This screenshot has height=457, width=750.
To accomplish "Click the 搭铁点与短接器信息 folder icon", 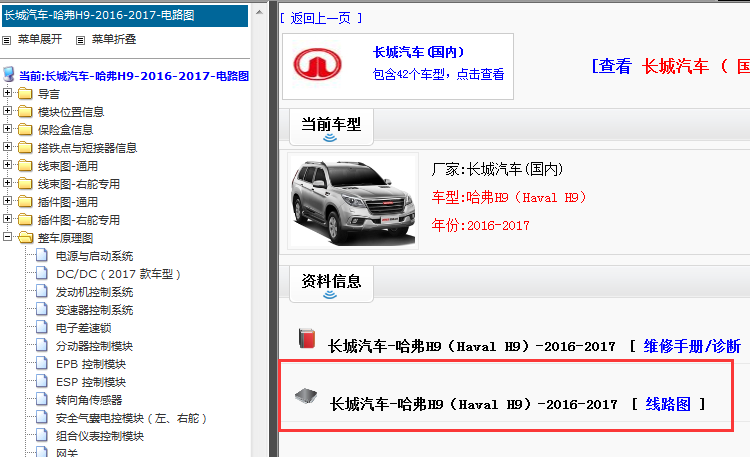I will coord(25,148).
